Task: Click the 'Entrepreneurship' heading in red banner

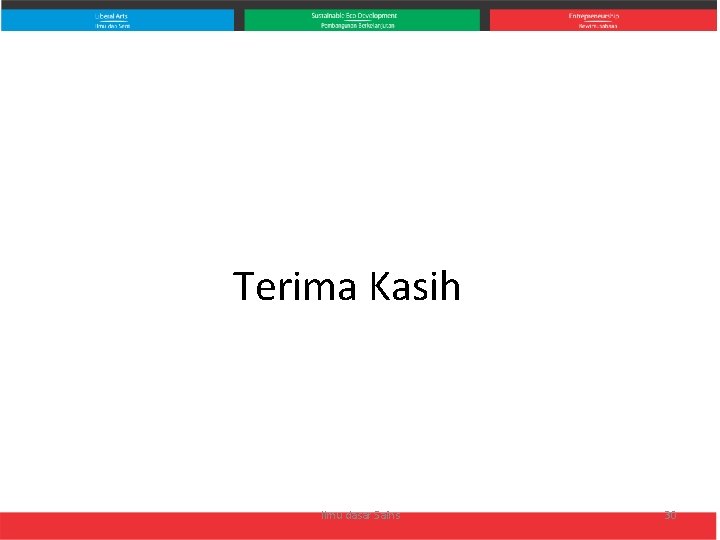Action: pyautogui.click(x=594, y=16)
